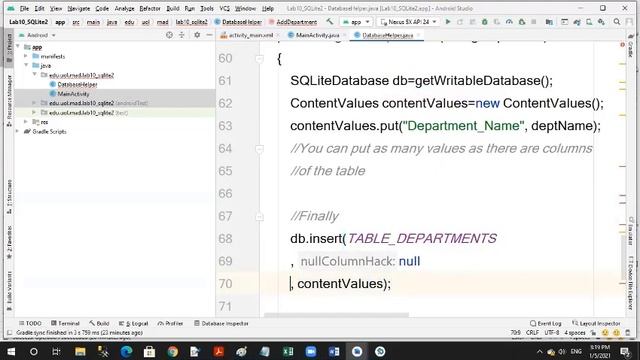Click the green Run app button

click(448, 22)
